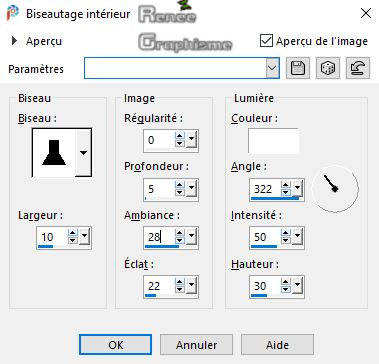Click the Annuler button

196,345
